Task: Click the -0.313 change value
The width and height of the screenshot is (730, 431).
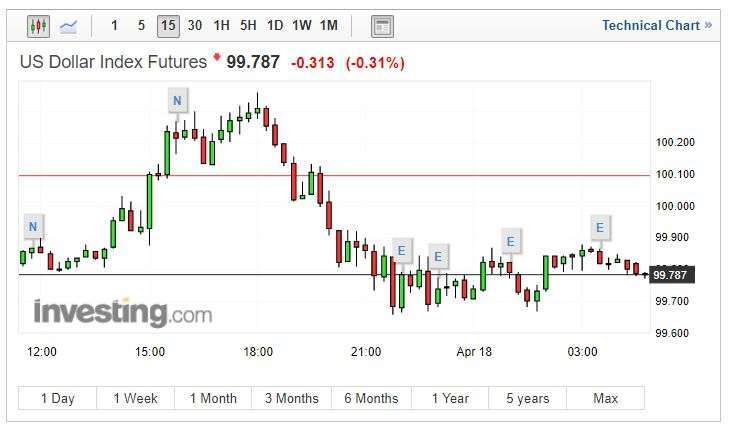Action: [x=312, y=63]
